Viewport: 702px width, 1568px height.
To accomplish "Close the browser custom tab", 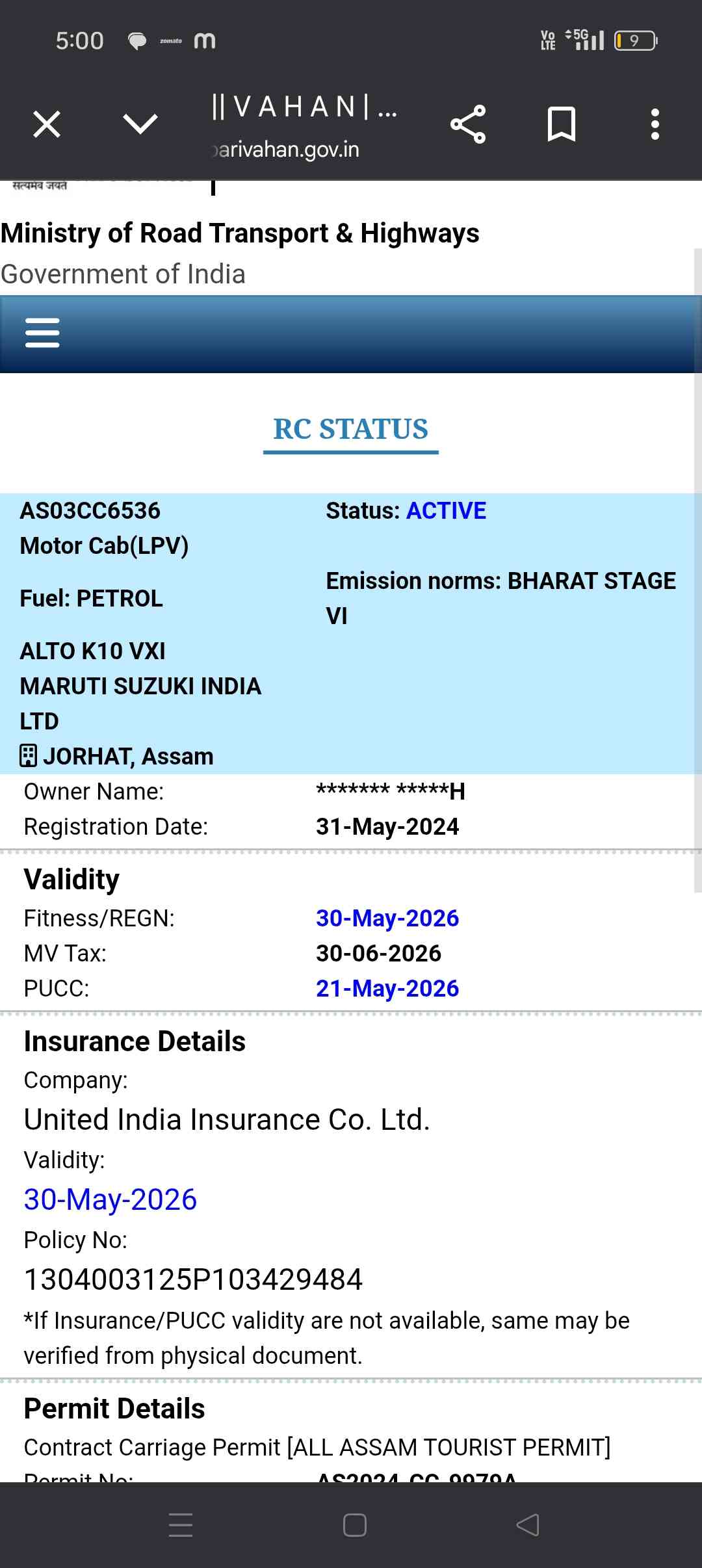I will click(x=47, y=124).
